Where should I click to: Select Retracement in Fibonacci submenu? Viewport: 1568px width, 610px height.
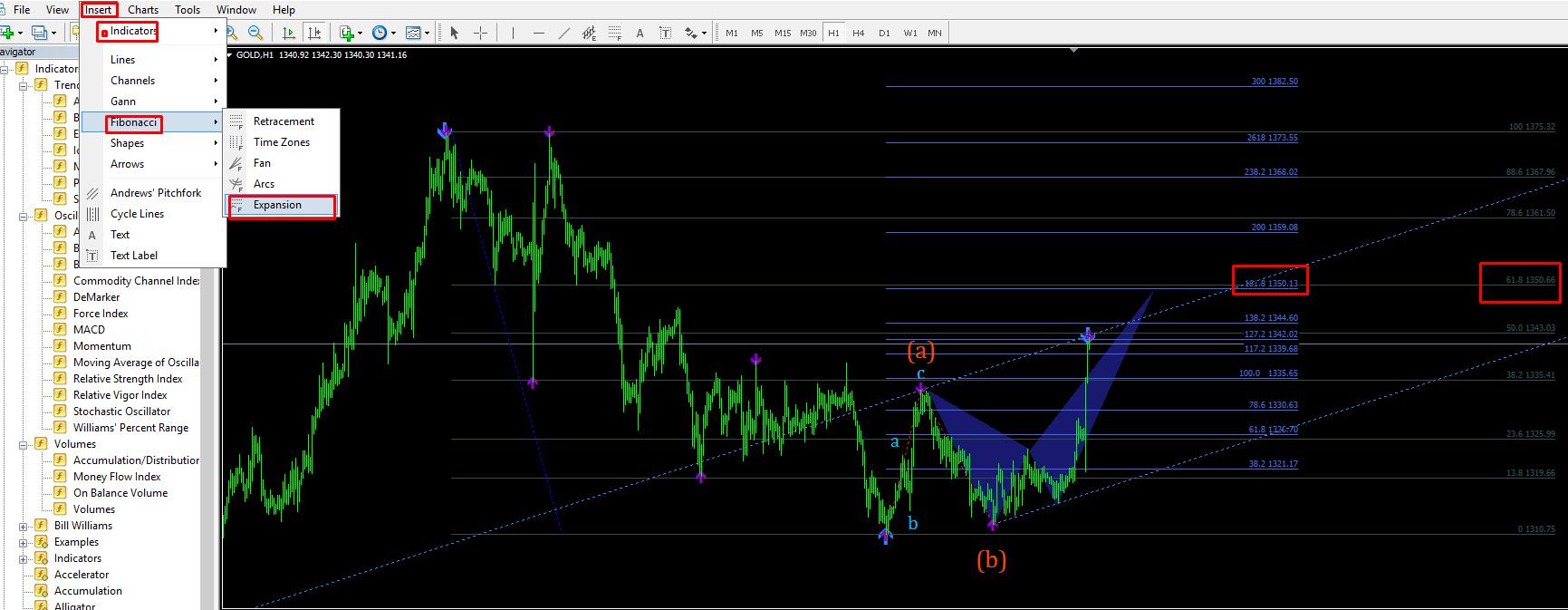(x=282, y=121)
